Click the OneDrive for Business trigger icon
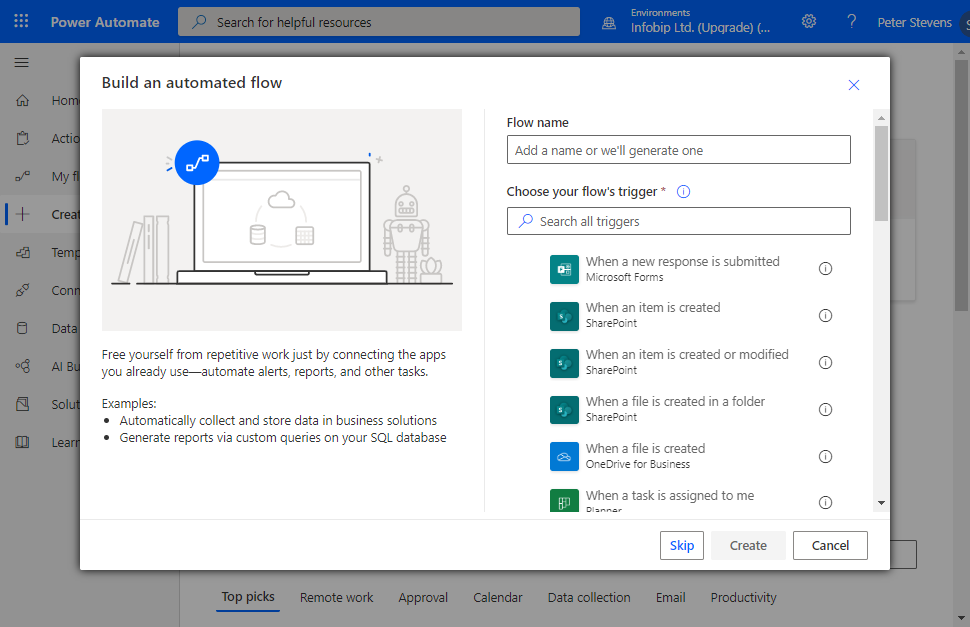970x627 pixels. coord(564,456)
